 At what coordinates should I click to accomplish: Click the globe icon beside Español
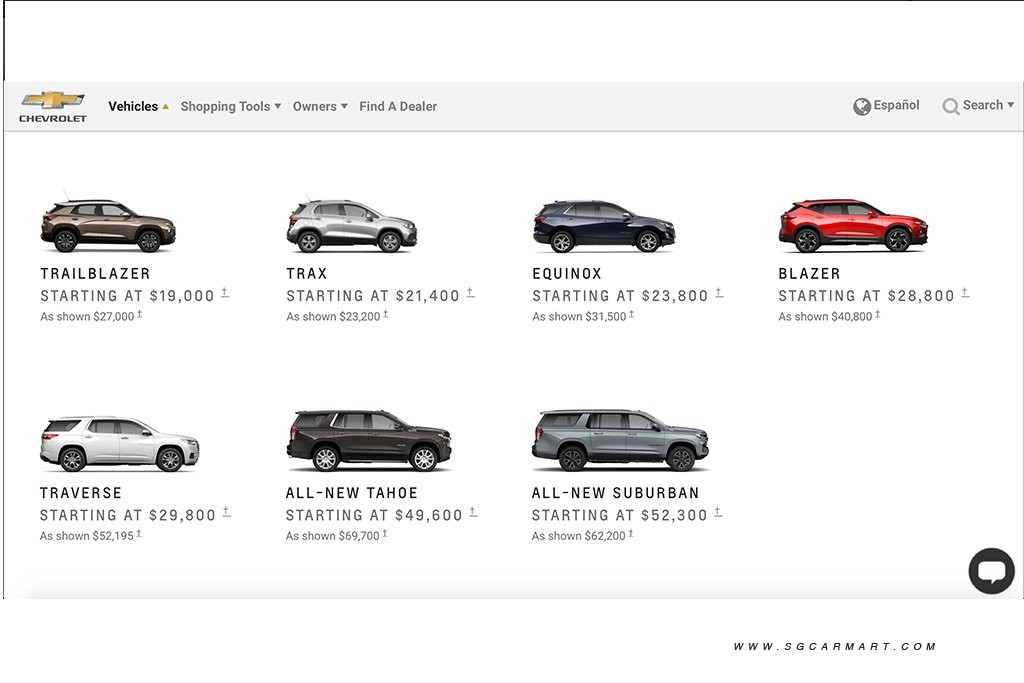click(861, 106)
